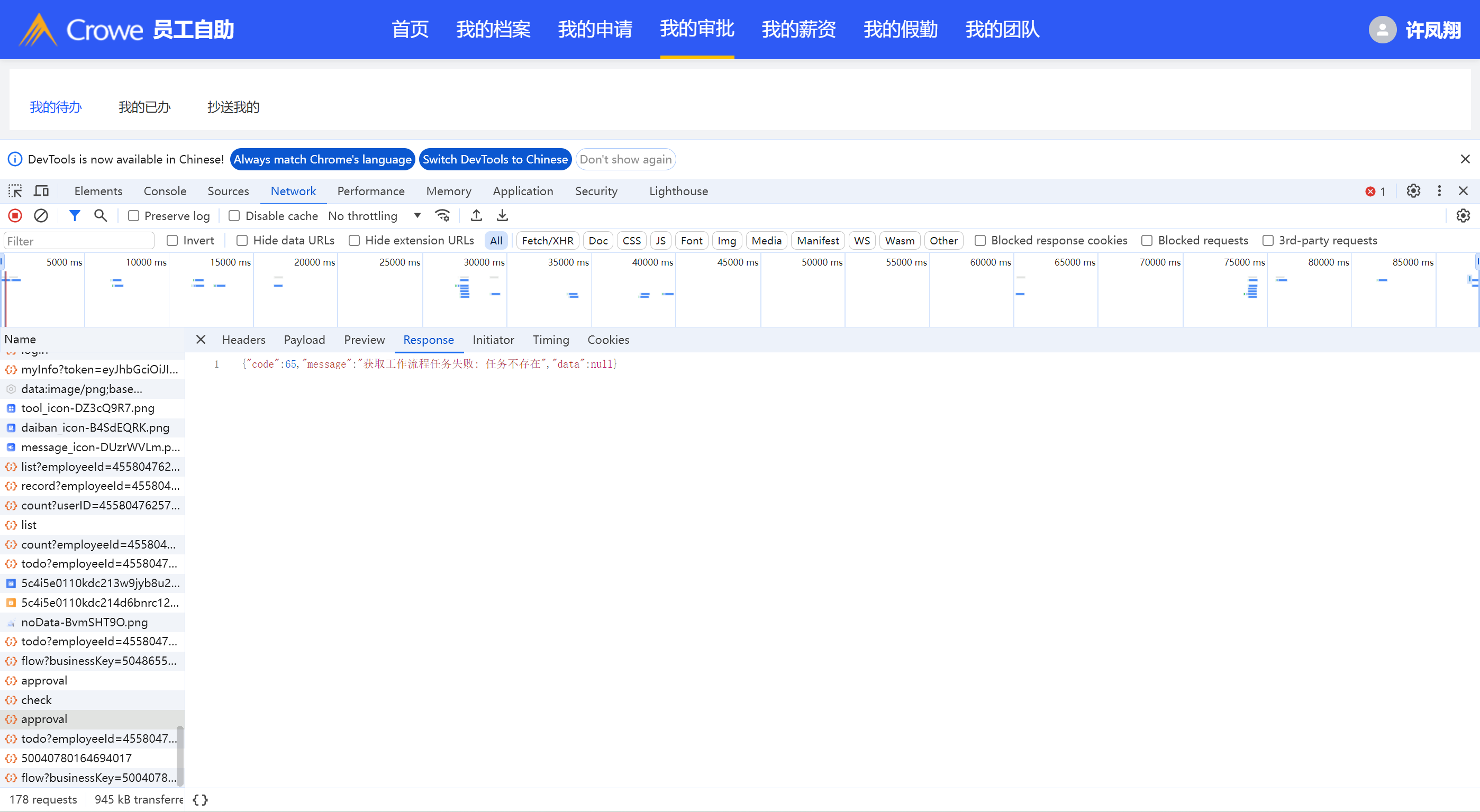The image size is (1480, 812).
Task: Open the Headers tab of the request
Action: pyautogui.click(x=243, y=340)
